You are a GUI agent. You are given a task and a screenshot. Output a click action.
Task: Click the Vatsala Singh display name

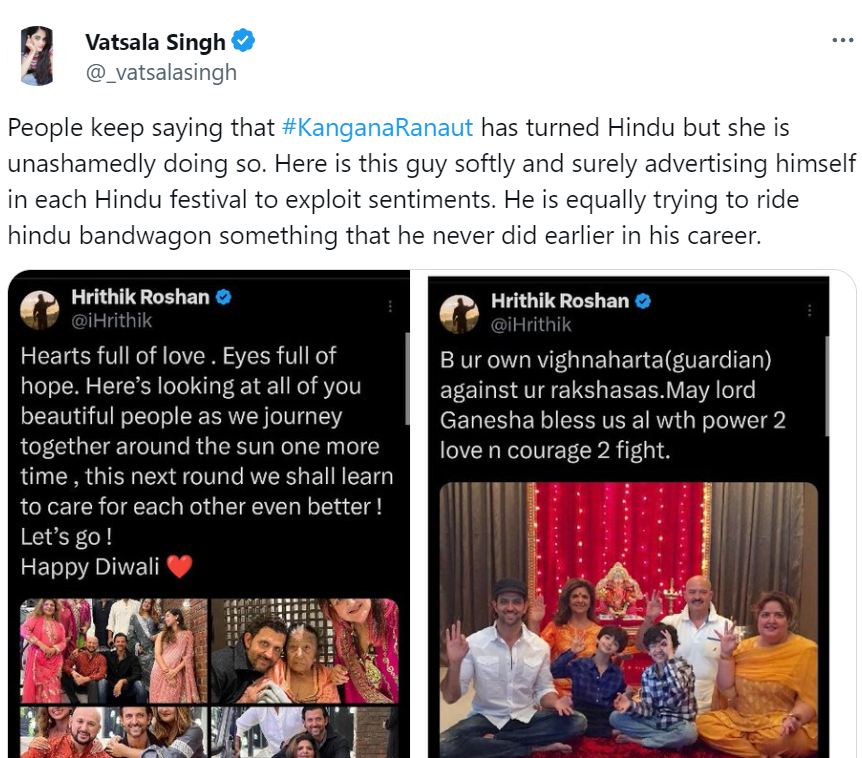[156, 42]
